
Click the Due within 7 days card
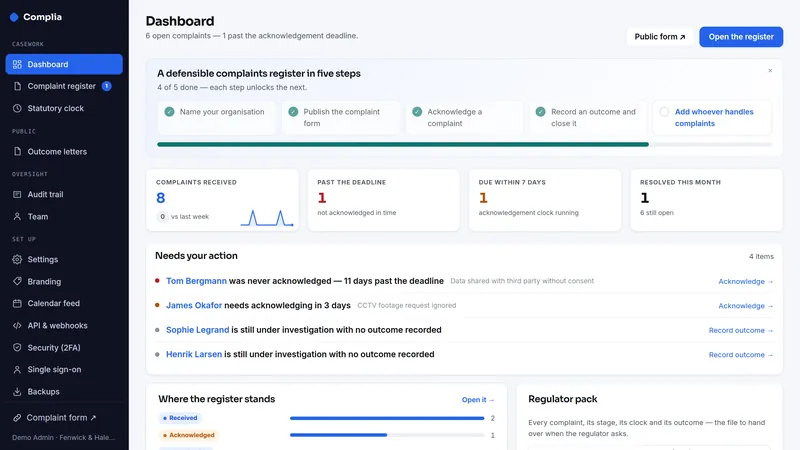point(545,200)
